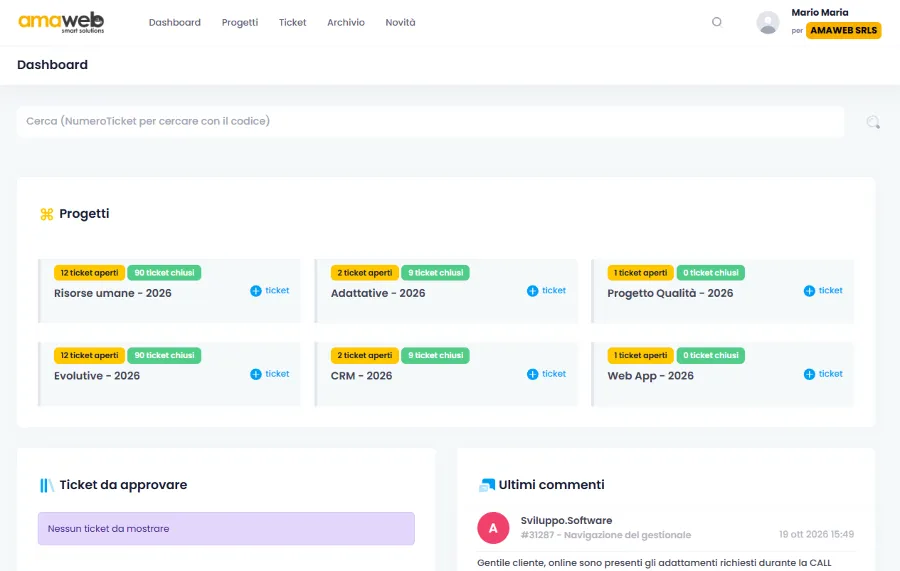Click 0 ticket chiusi badge on Web App
900x571 pixels.
tap(711, 355)
